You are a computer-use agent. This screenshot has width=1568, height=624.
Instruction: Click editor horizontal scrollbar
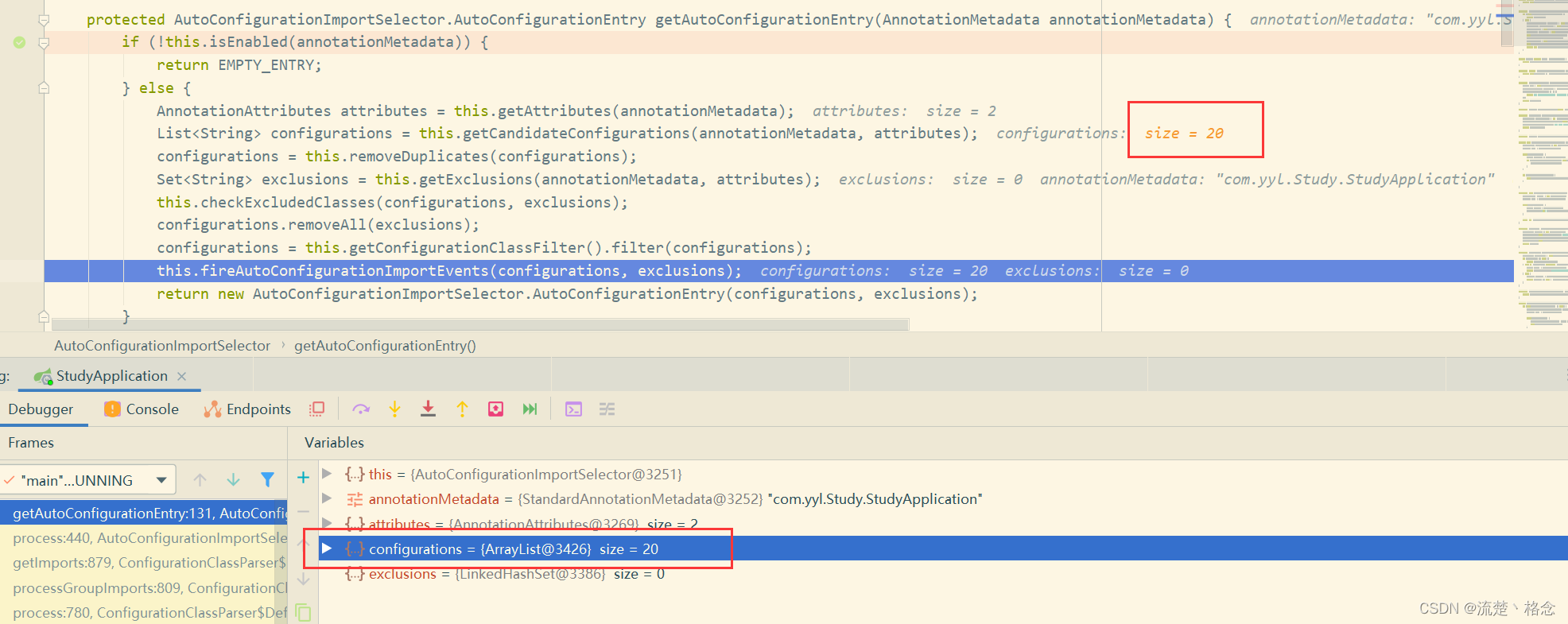(480, 324)
